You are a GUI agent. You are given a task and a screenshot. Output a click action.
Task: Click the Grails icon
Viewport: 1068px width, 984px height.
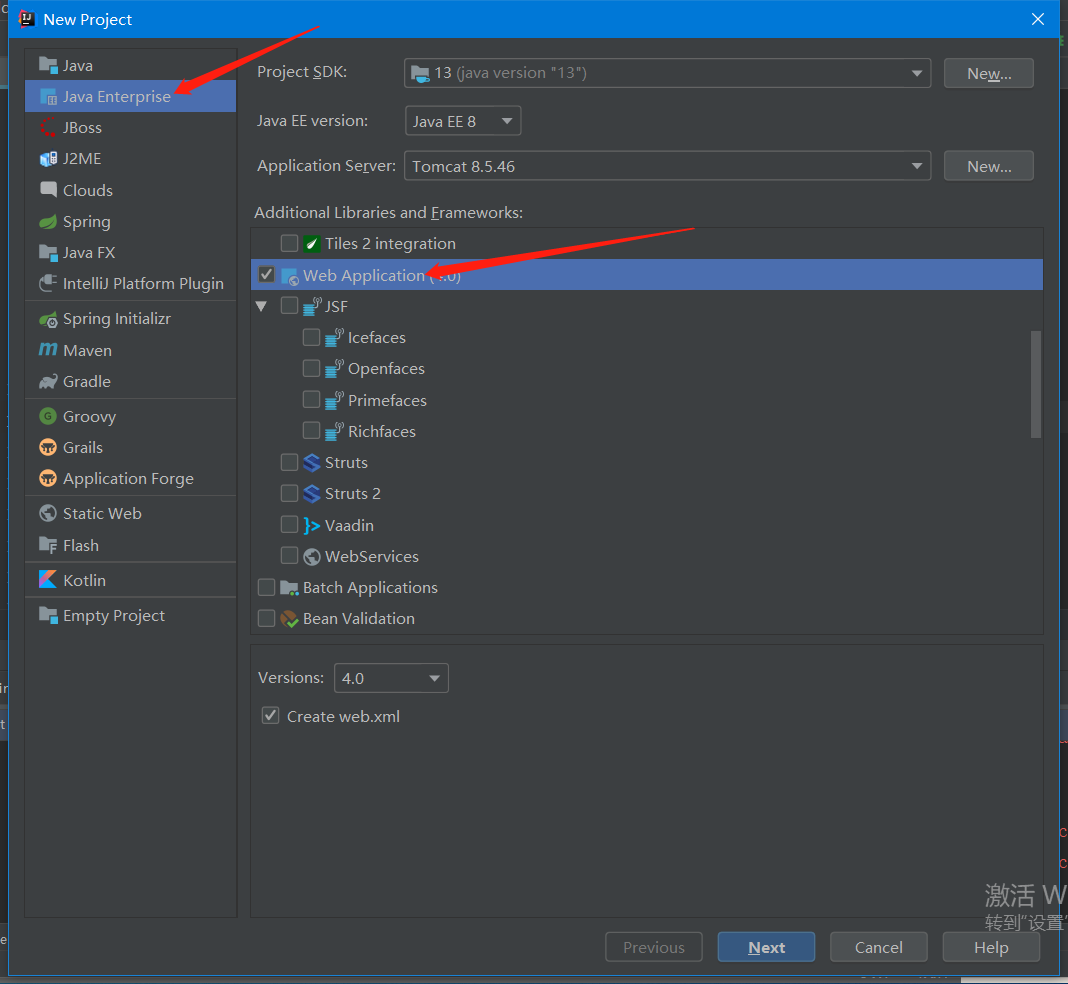pos(48,447)
